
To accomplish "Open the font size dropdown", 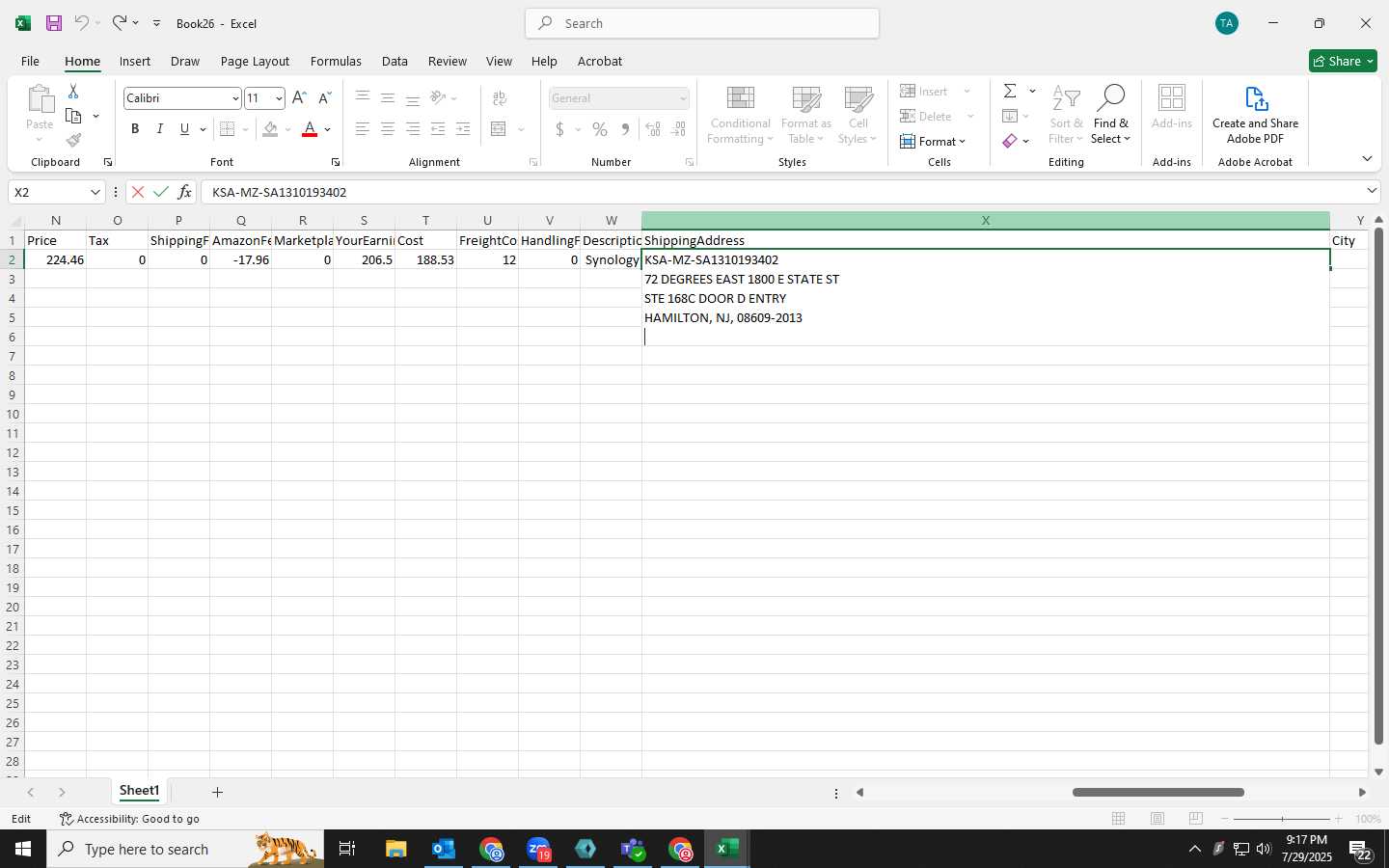I will 279,98.
